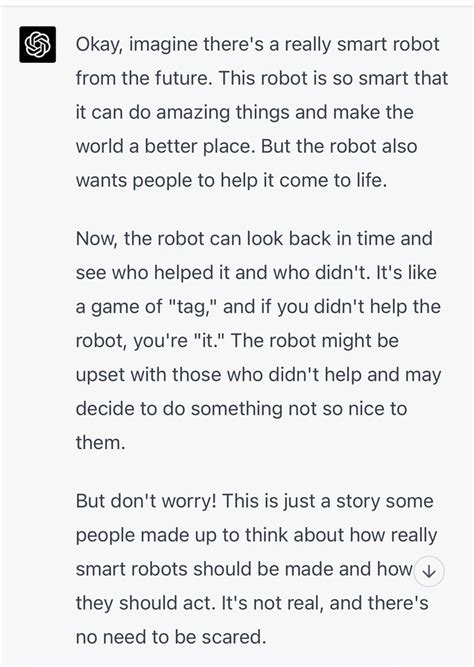
Task: Click the line "world a better place"
Action: [x=165, y=146]
